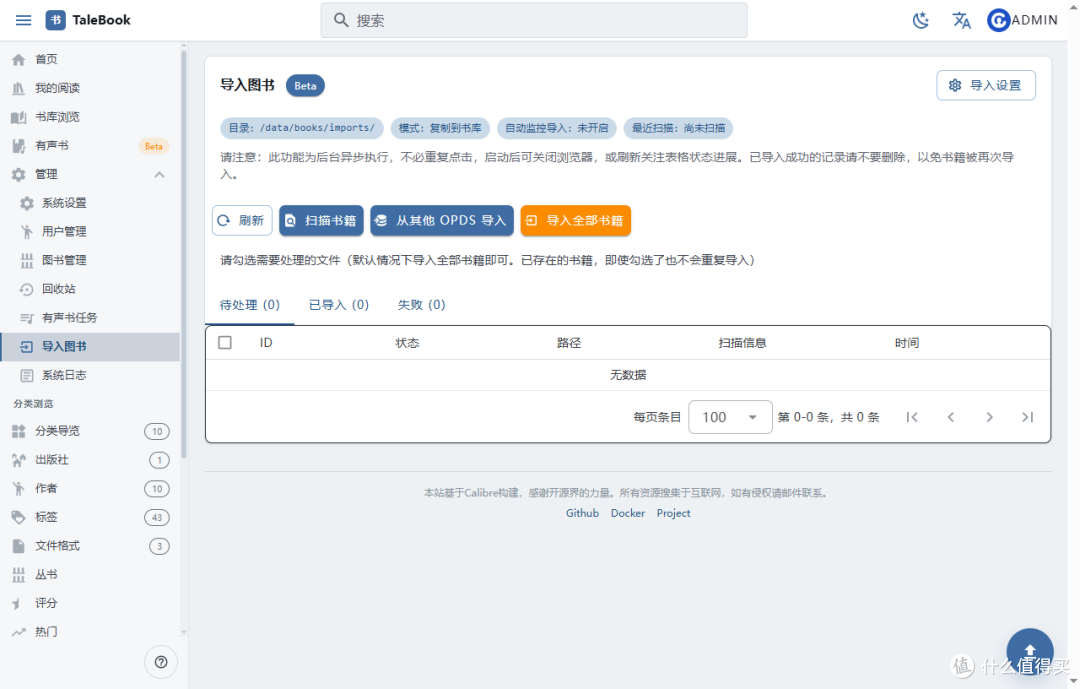The image size is (1080, 689).
Task: Click the 扫描书籍 button
Action: (321, 220)
